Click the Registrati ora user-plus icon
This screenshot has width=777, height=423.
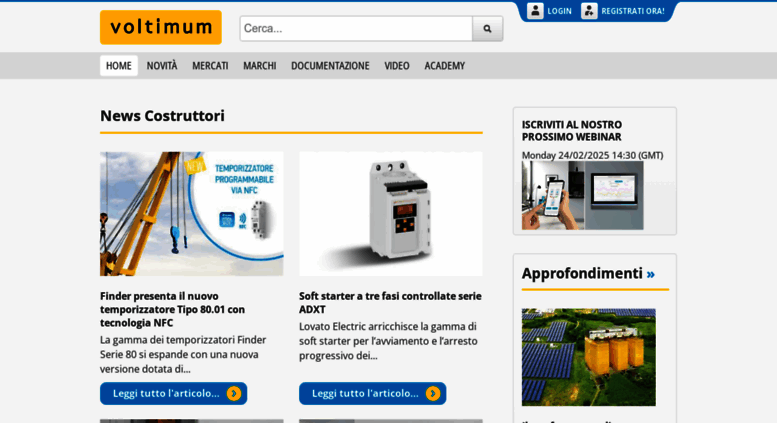tap(589, 11)
